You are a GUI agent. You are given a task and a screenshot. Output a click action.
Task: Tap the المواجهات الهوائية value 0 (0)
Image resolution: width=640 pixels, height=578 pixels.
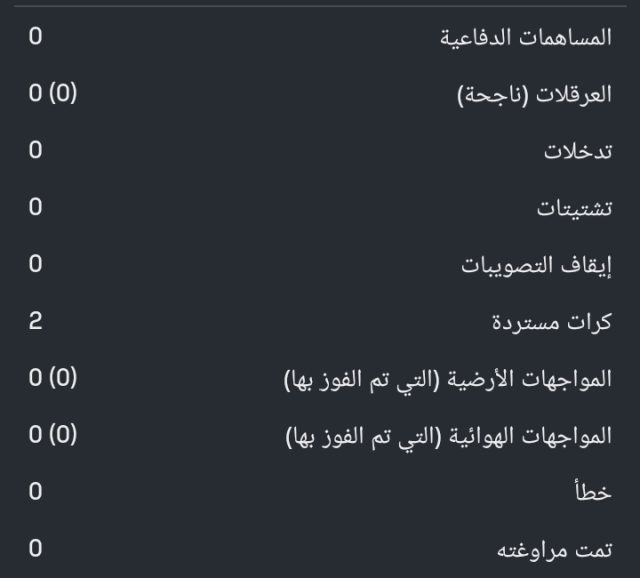pos(52,437)
